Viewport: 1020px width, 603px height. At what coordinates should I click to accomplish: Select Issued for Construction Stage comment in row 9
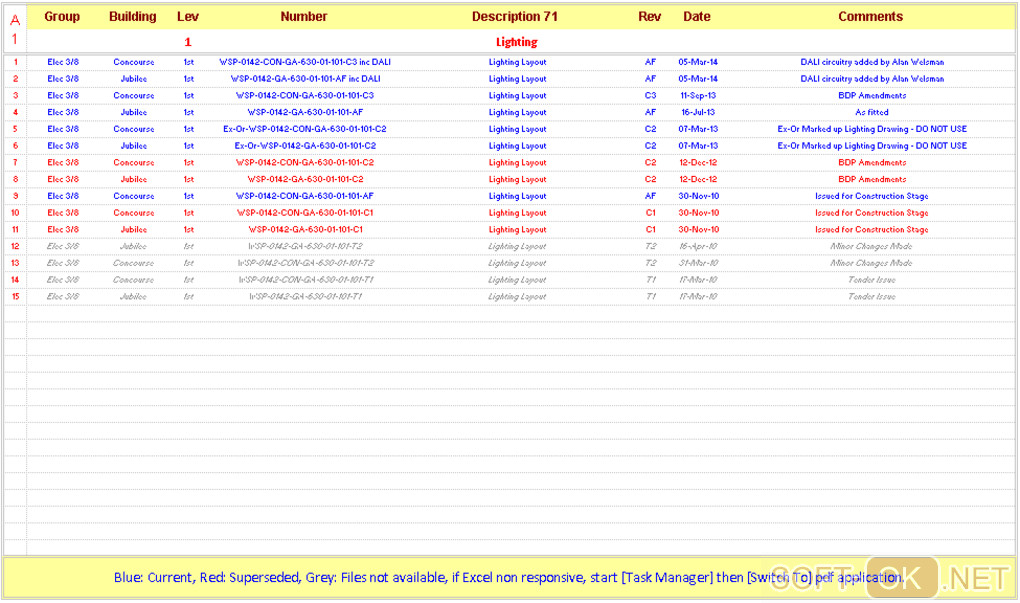click(x=872, y=196)
